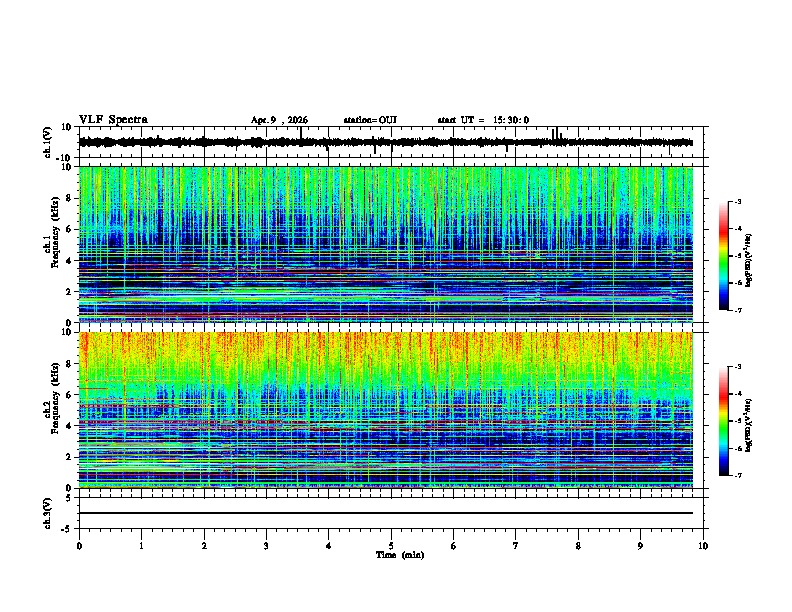Click the log(PSD) label beside ch.2 color scale
Screen dimensions: 792x612
coord(749,425)
